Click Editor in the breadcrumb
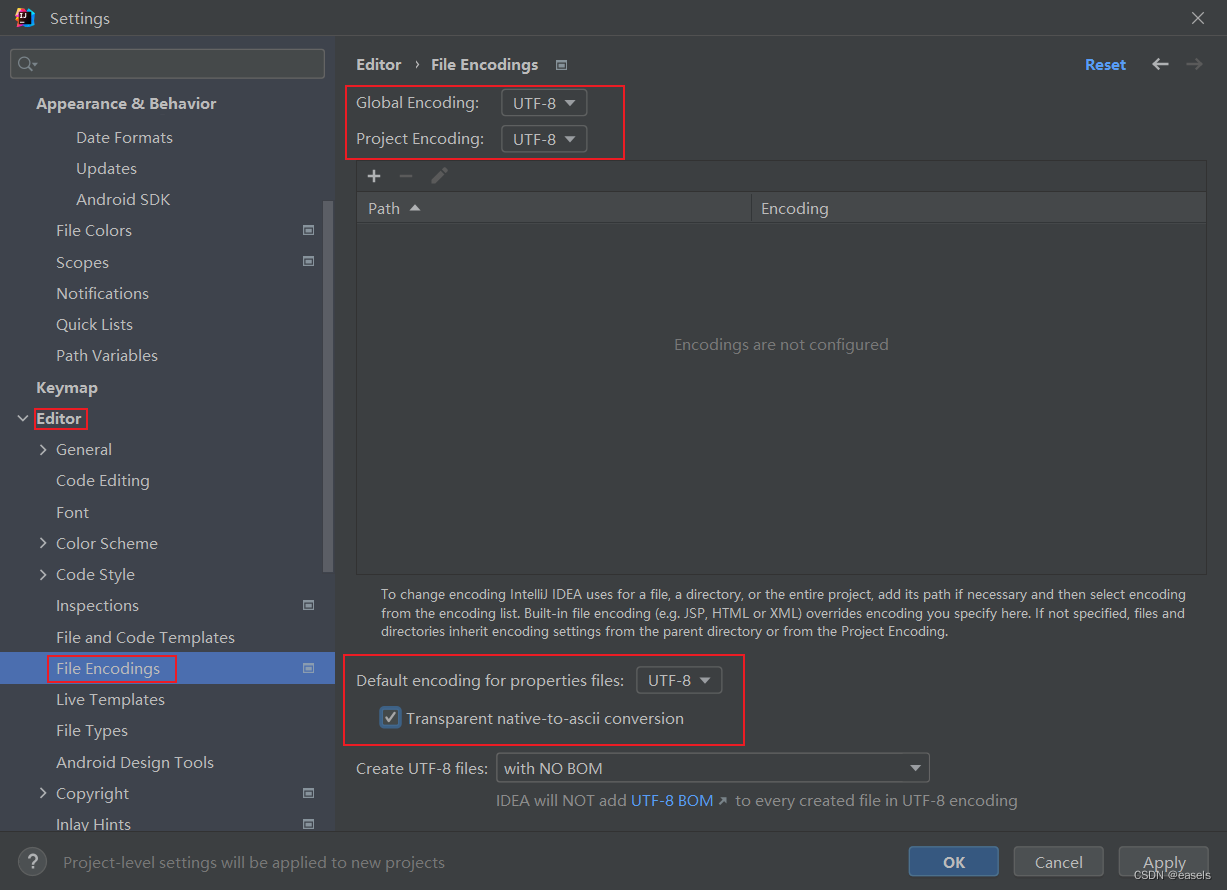This screenshot has width=1227, height=890. pos(379,64)
